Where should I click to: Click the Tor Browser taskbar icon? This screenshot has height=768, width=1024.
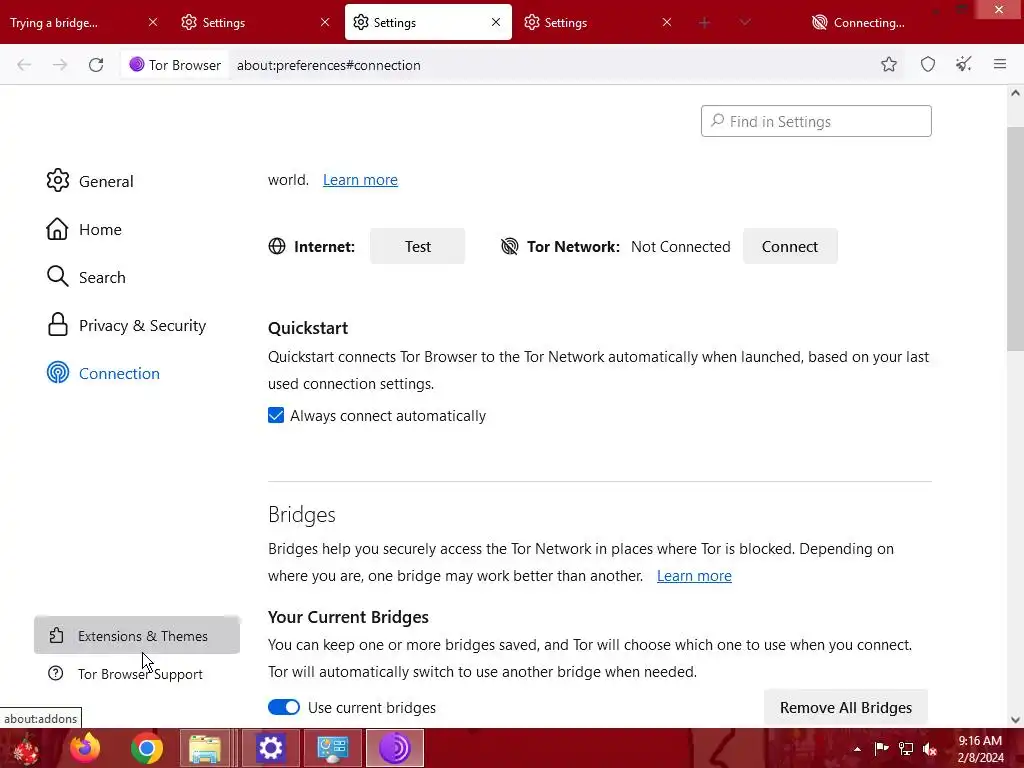click(394, 748)
